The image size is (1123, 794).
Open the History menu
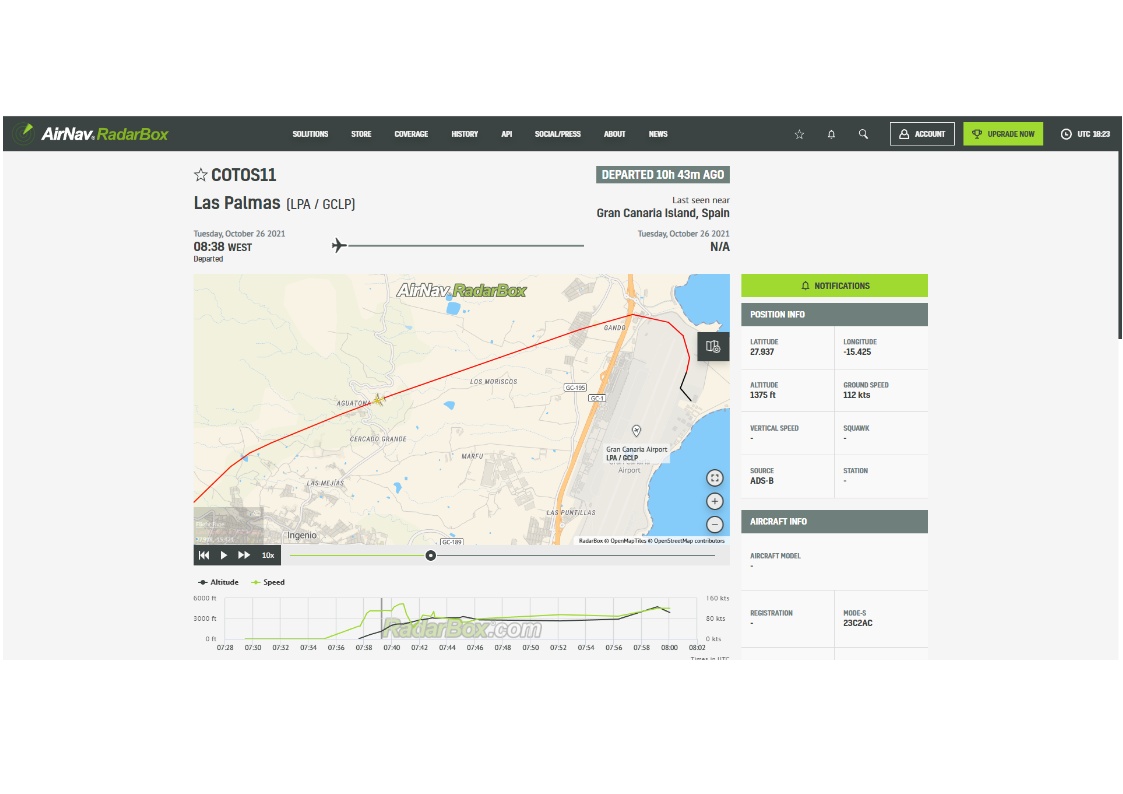point(464,134)
